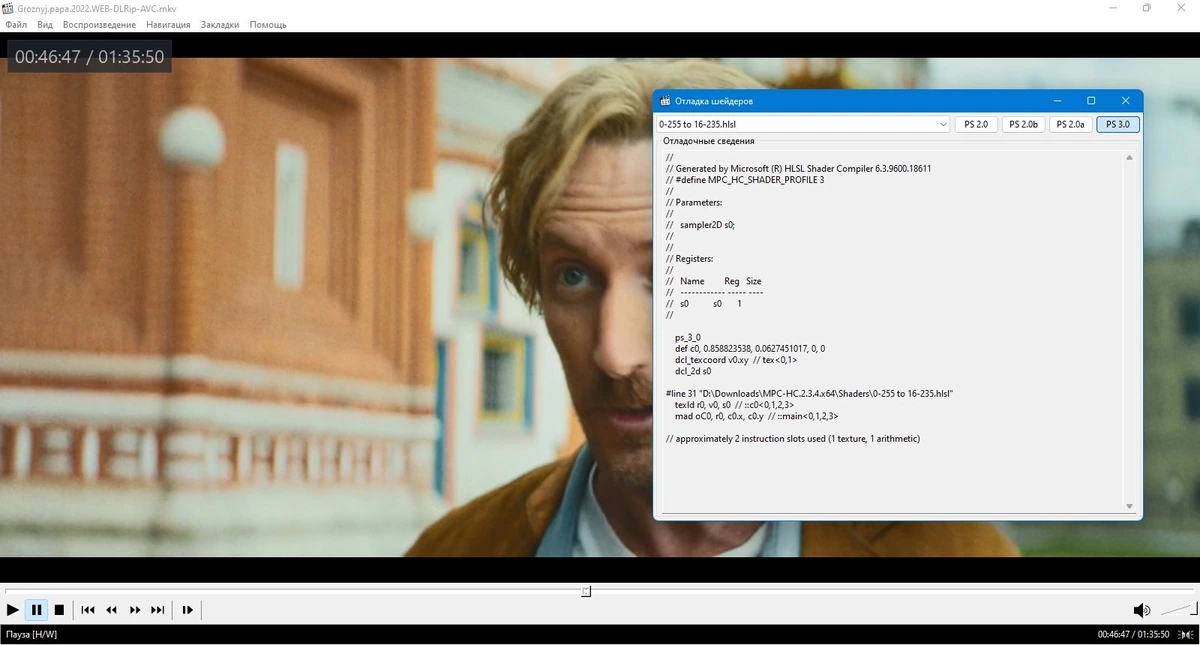Click scroll down arrow in debug output
The image size is (1200, 645).
(1130, 506)
